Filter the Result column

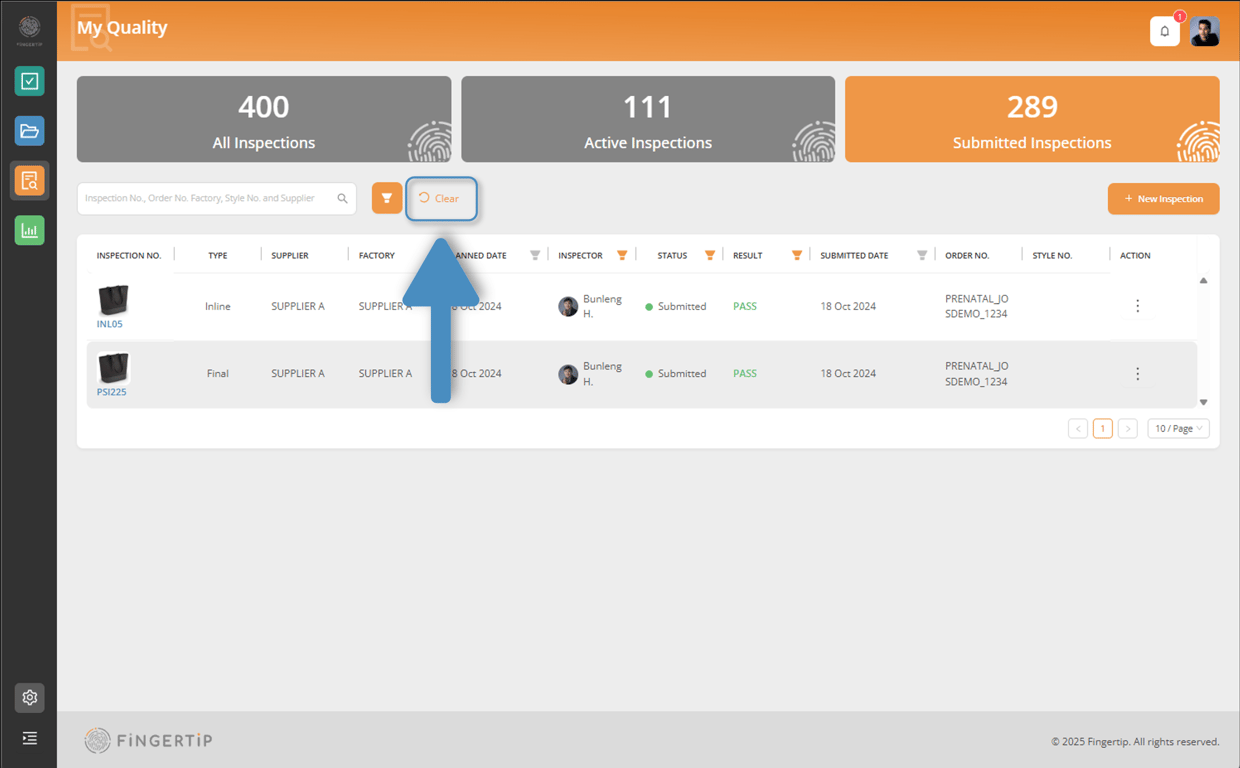[797, 255]
